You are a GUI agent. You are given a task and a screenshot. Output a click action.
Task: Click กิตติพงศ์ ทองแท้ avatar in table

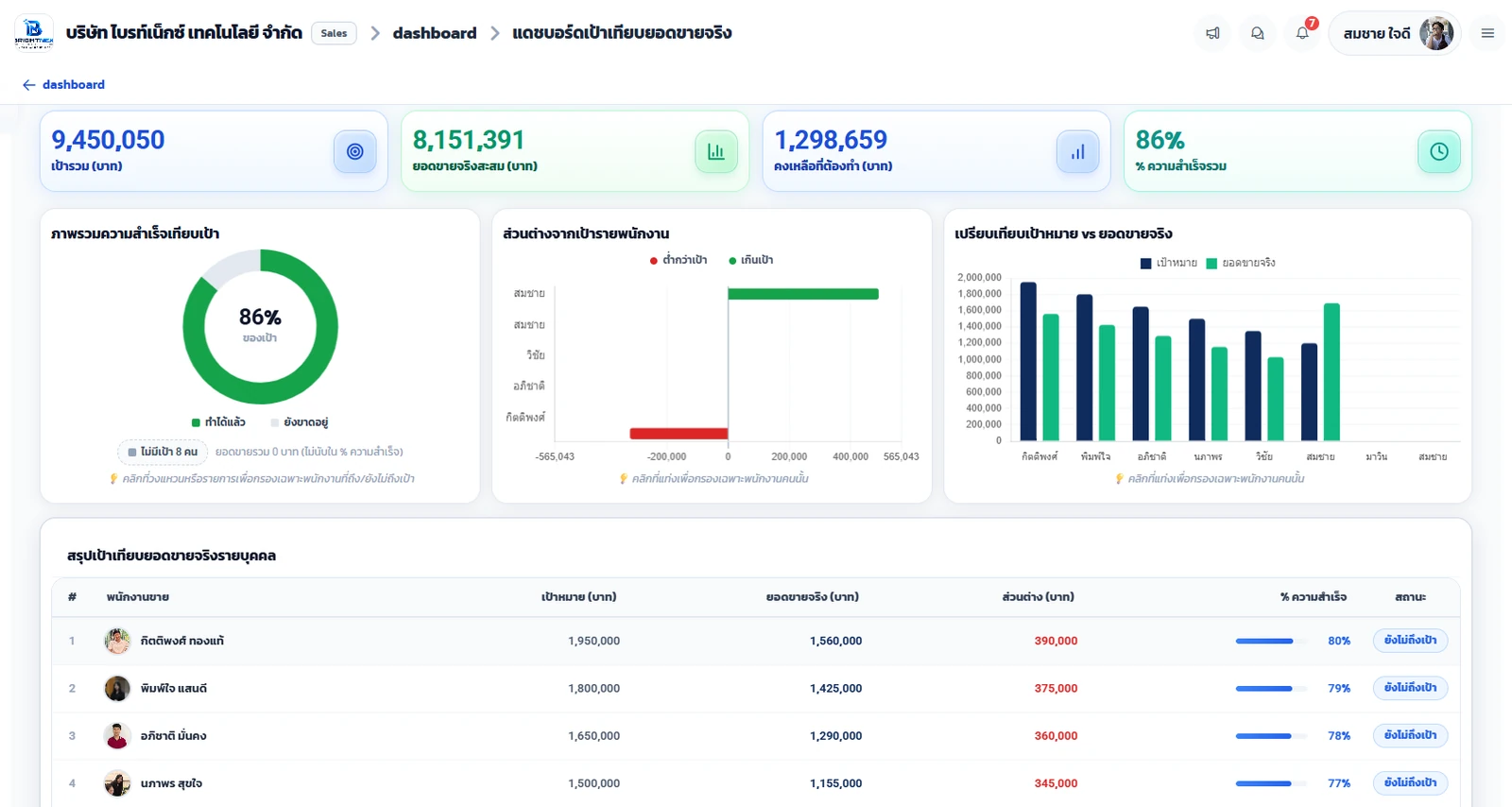click(x=117, y=641)
